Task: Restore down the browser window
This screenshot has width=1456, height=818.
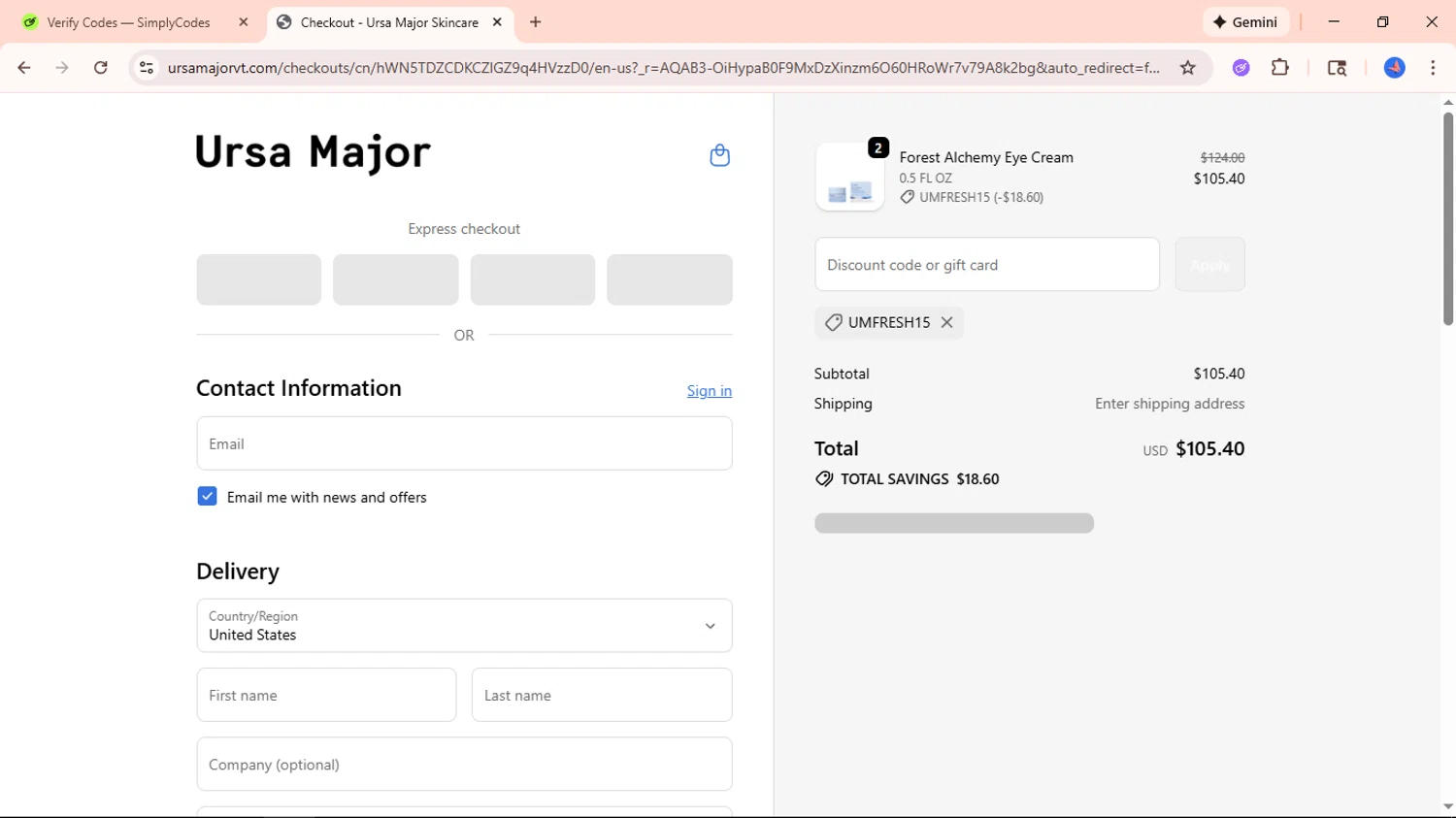Action: click(1383, 22)
